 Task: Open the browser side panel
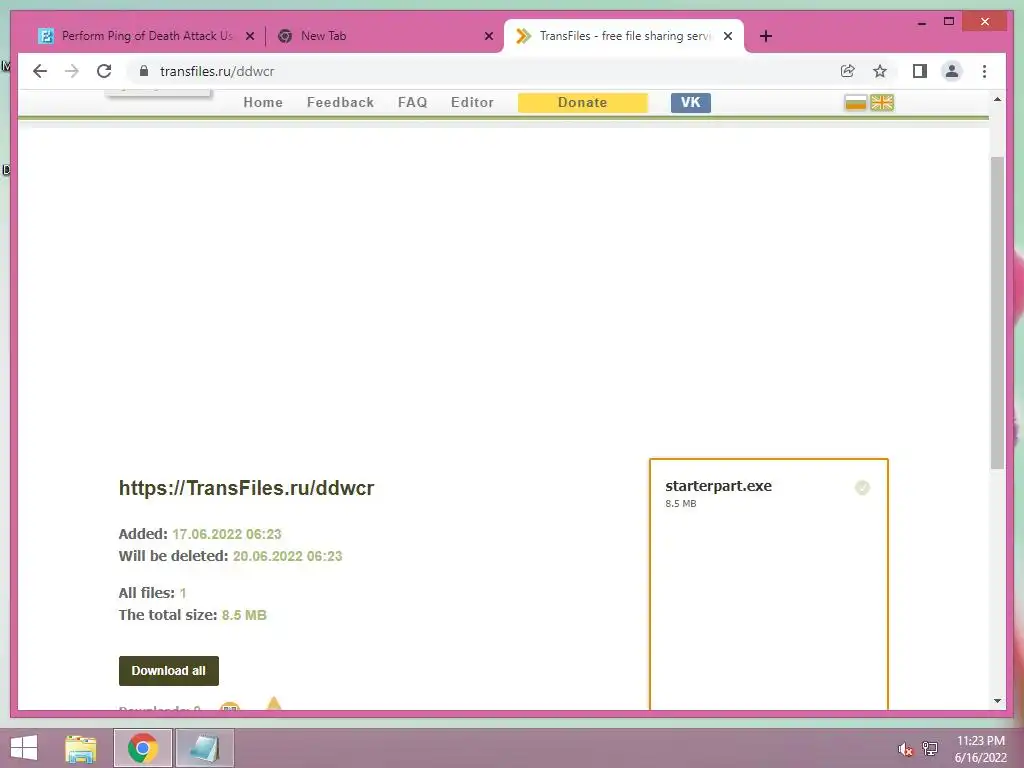[x=920, y=71]
